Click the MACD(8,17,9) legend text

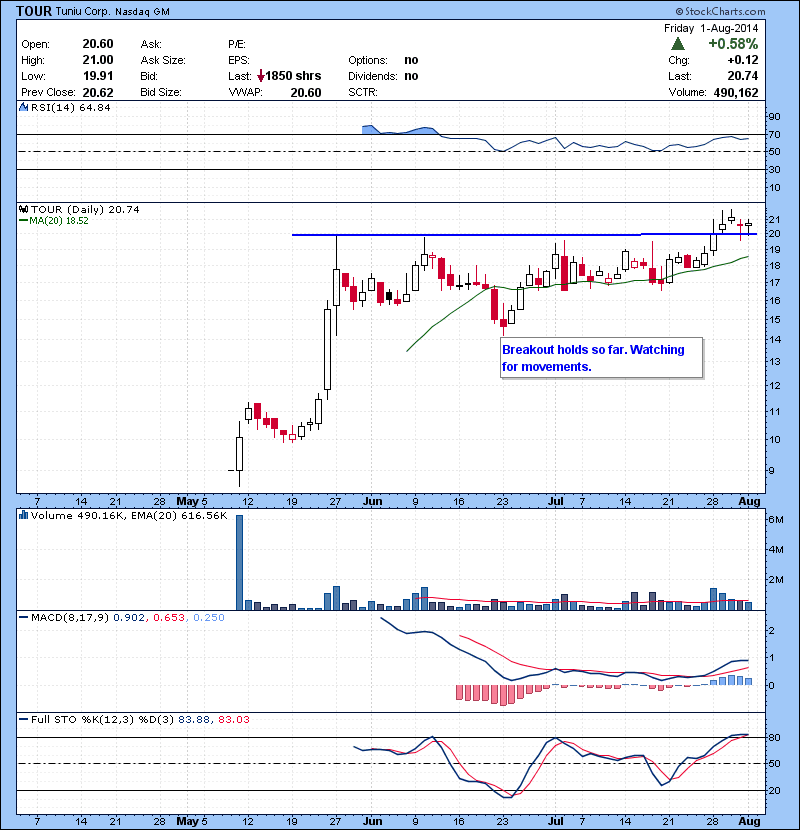(x=70, y=617)
